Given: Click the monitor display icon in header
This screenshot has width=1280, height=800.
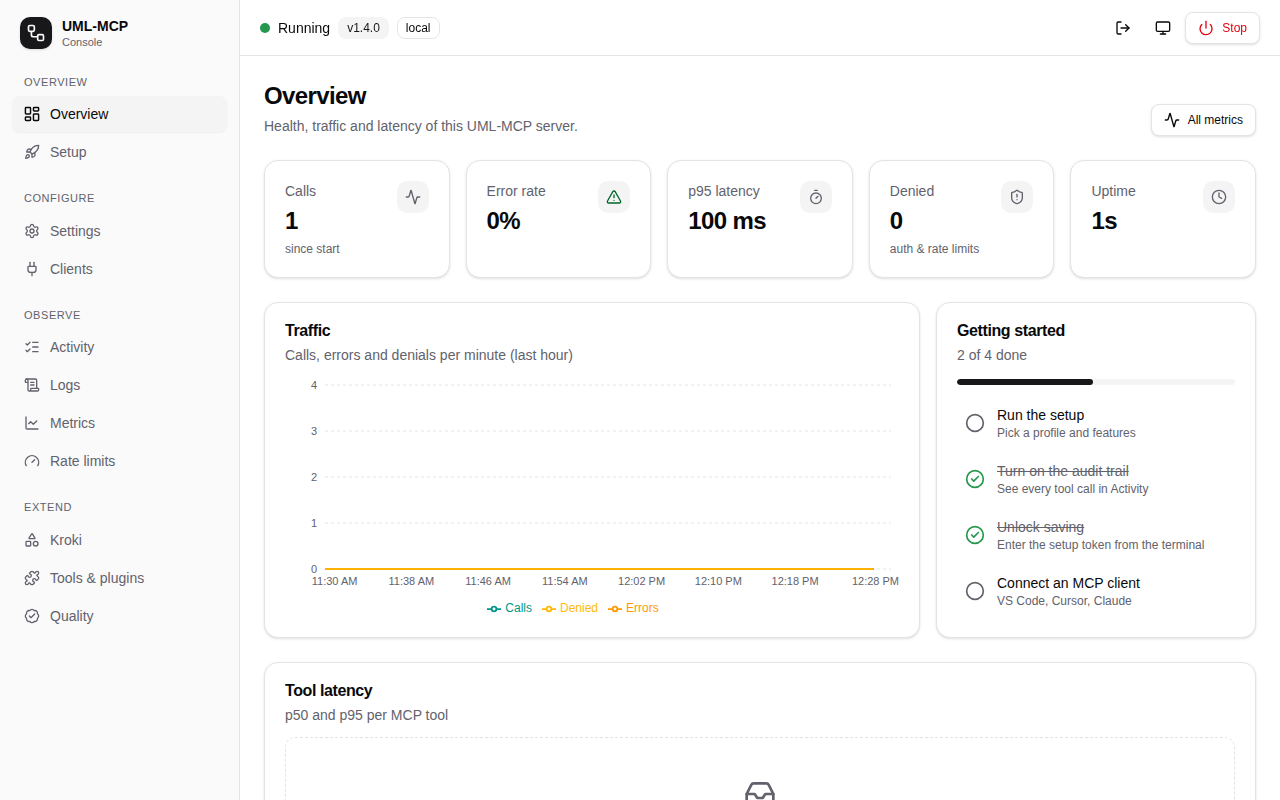Looking at the screenshot, I should (1163, 28).
